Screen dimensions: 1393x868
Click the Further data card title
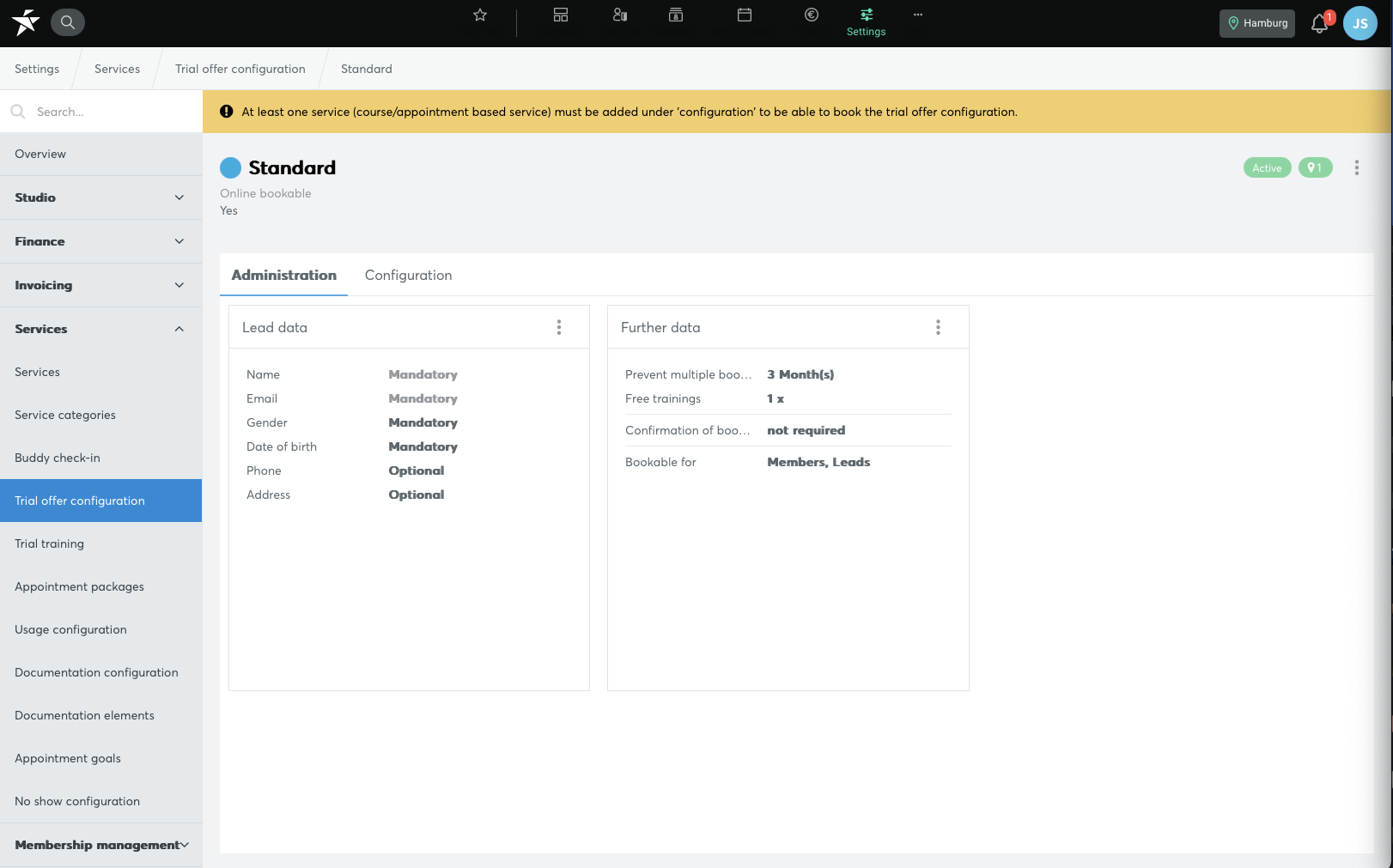coord(660,327)
